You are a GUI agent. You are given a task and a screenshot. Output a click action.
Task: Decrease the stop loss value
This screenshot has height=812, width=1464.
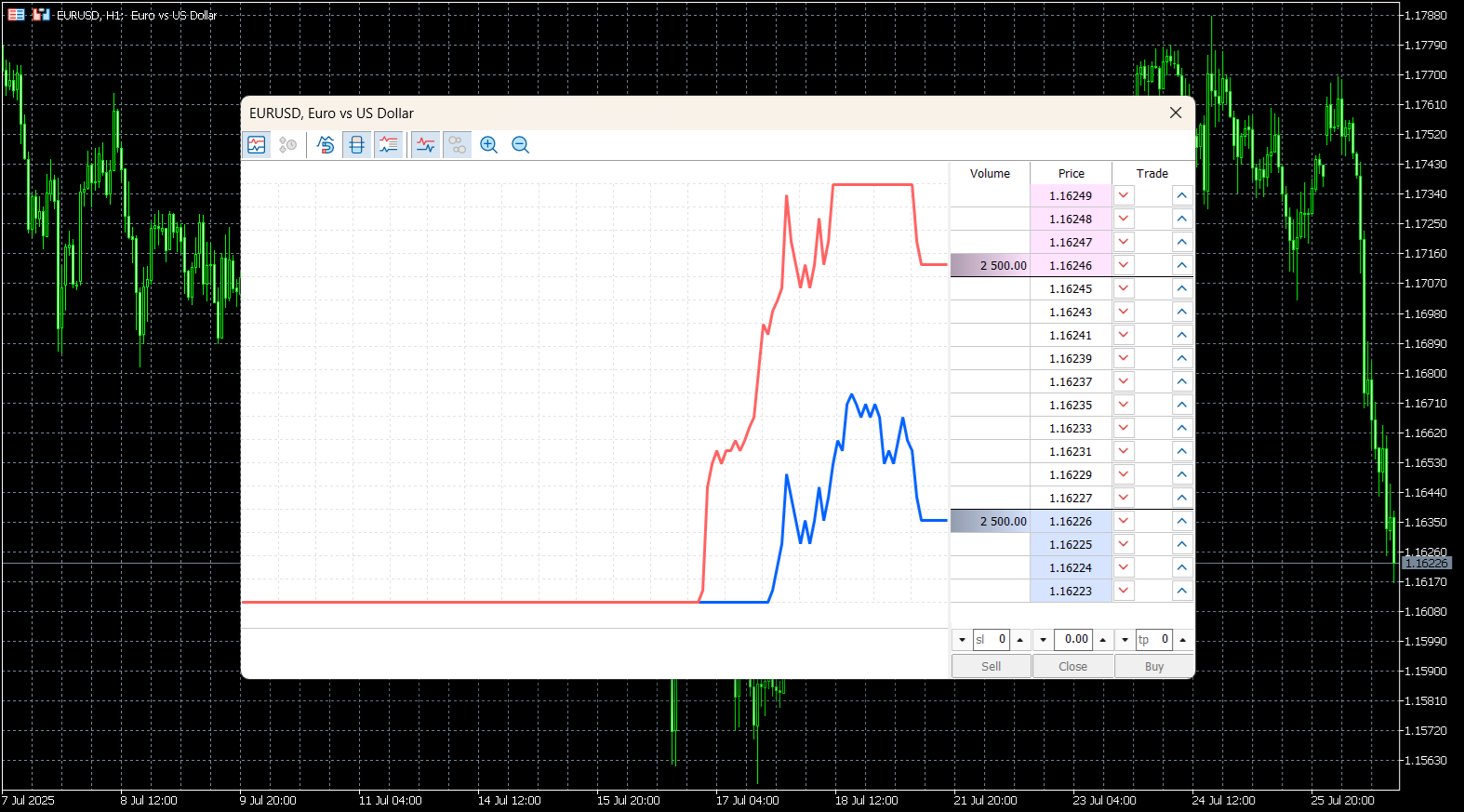(x=962, y=640)
